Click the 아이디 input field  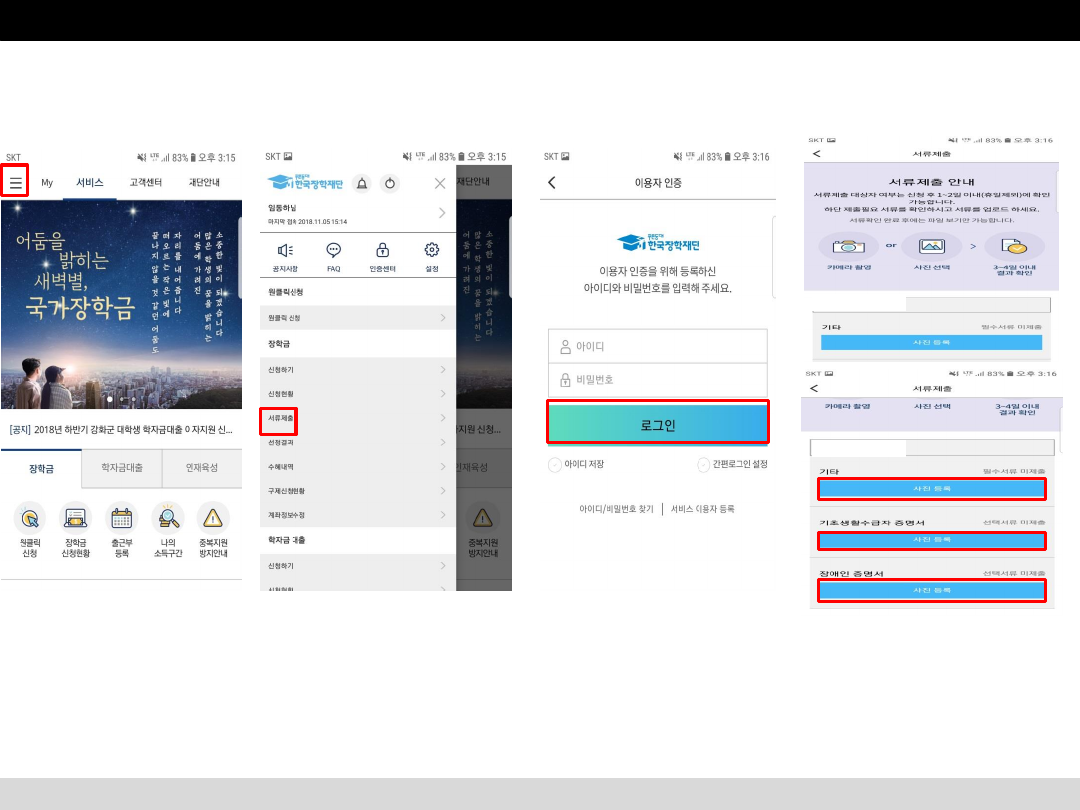pyautogui.click(x=657, y=346)
